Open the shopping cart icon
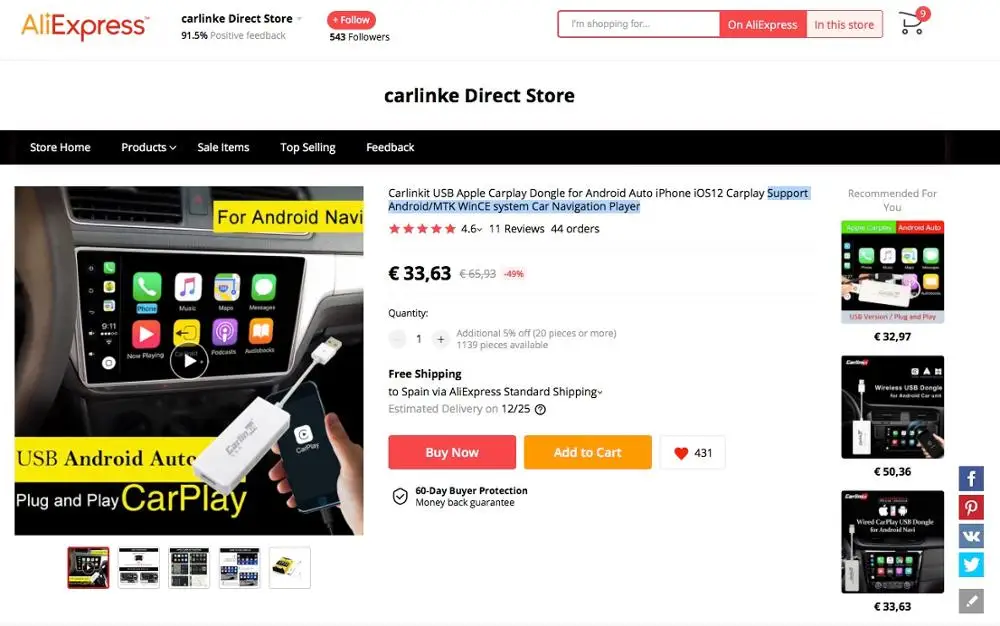1000x626 pixels. (x=912, y=24)
